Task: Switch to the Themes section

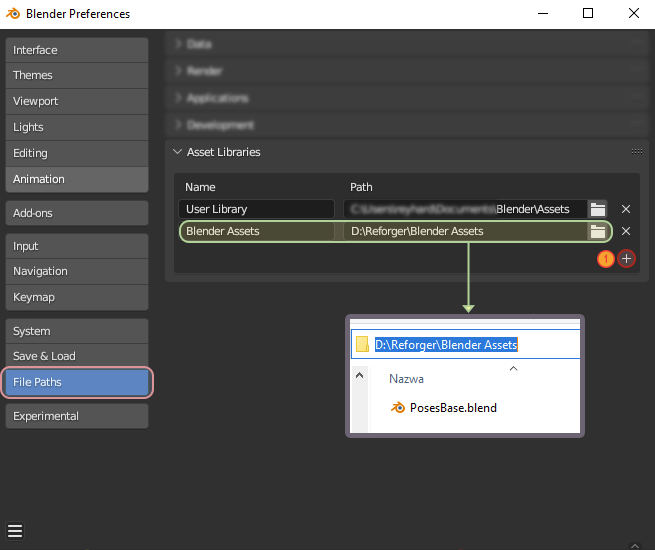Action: [77, 76]
